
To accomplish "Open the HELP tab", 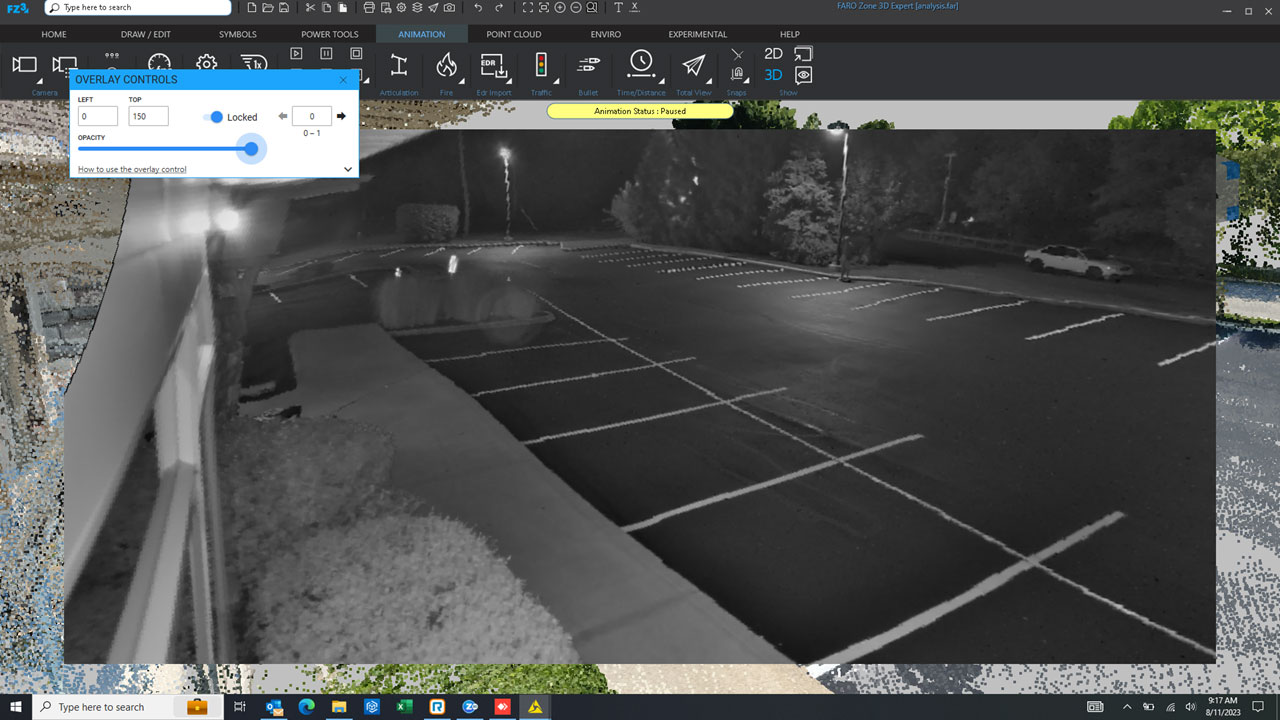I will (x=790, y=34).
